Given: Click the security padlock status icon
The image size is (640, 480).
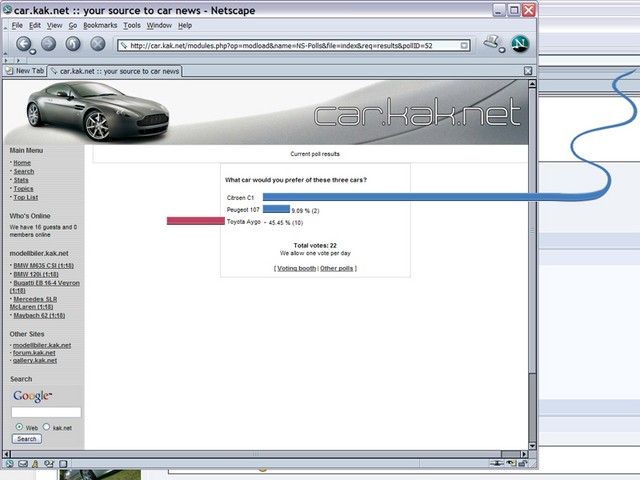Looking at the screenshot, I should pos(523,463).
